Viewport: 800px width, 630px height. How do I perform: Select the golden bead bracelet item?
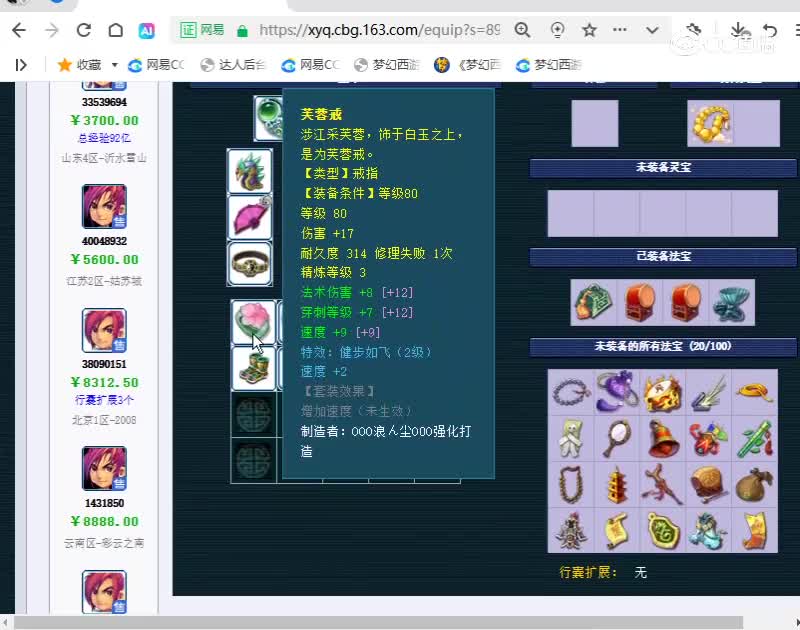710,123
